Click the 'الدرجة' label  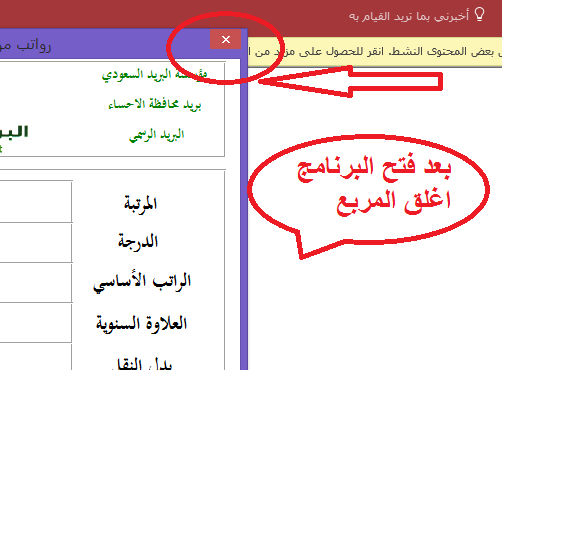(138, 241)
